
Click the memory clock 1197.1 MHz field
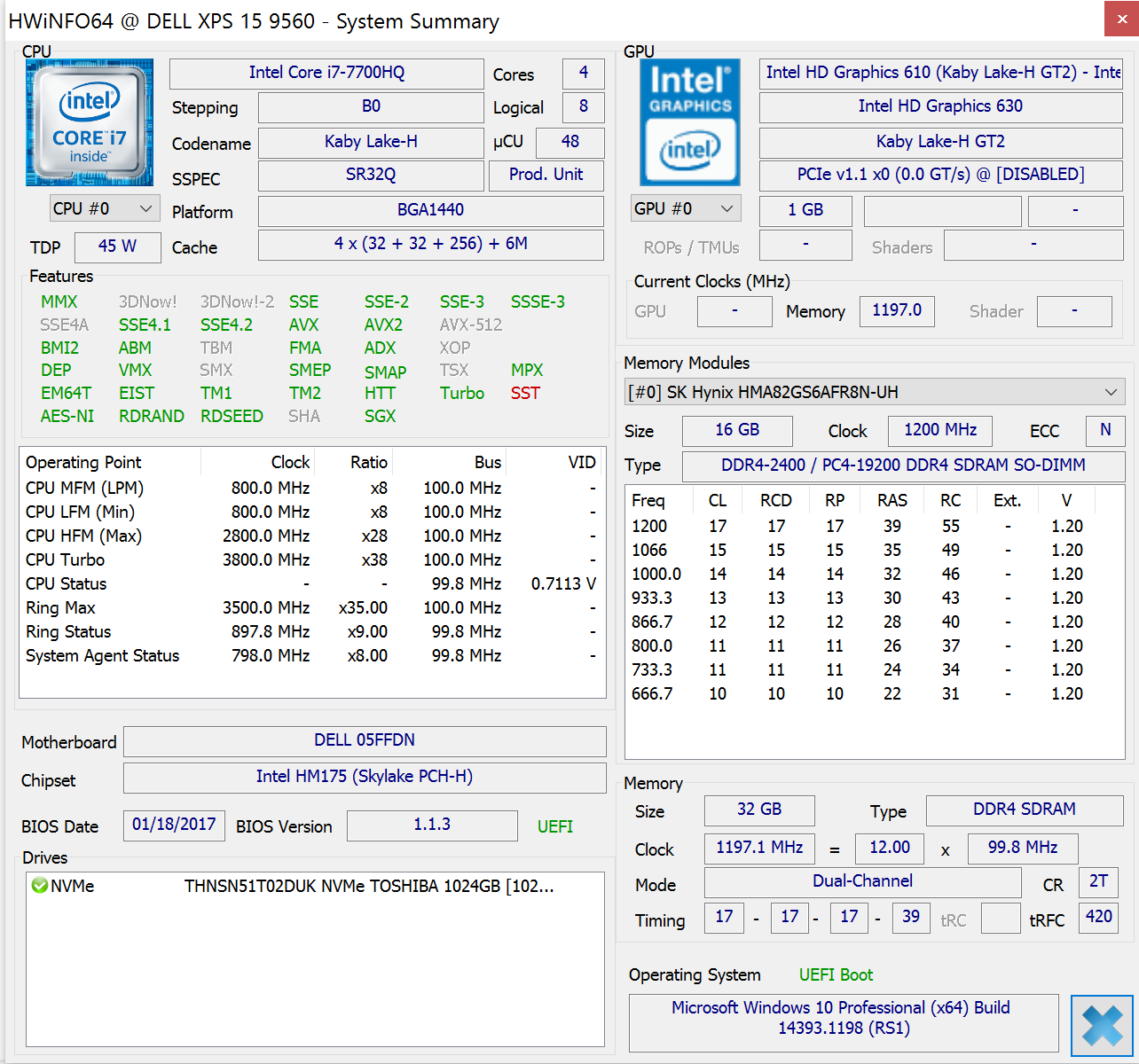[759, 848]
